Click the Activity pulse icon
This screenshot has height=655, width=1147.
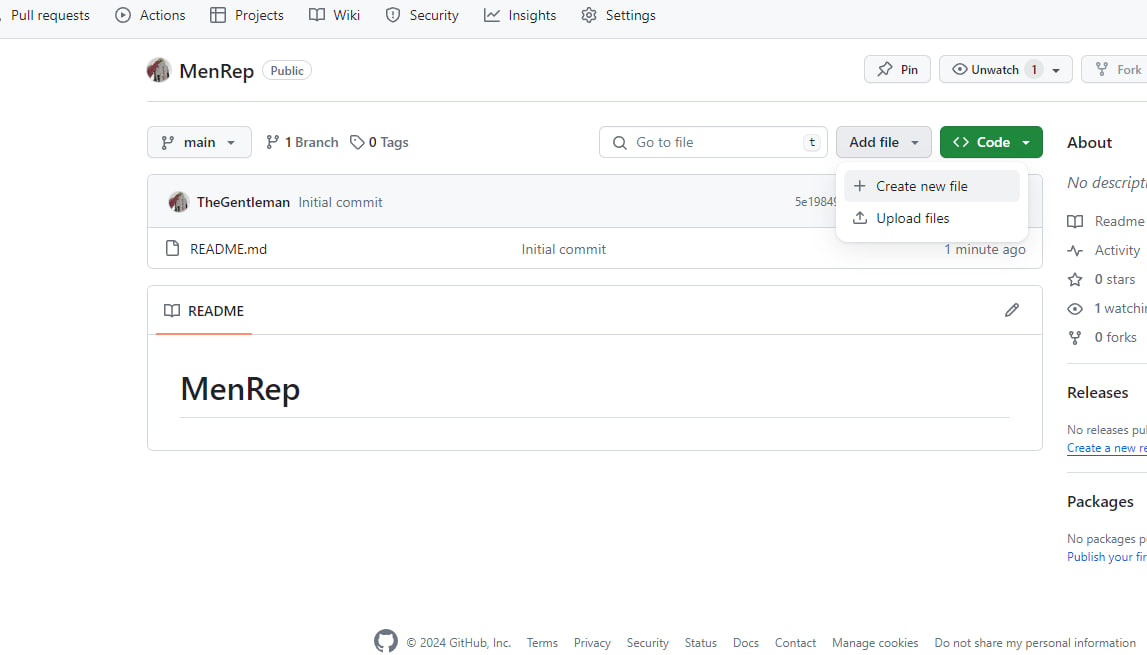[1075, 250]
